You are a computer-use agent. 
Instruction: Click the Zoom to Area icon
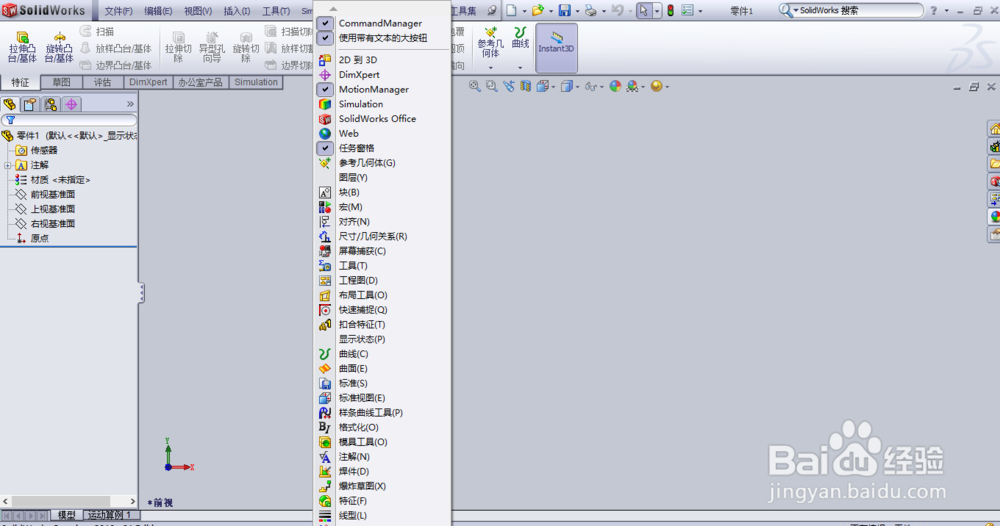[491, 86]
